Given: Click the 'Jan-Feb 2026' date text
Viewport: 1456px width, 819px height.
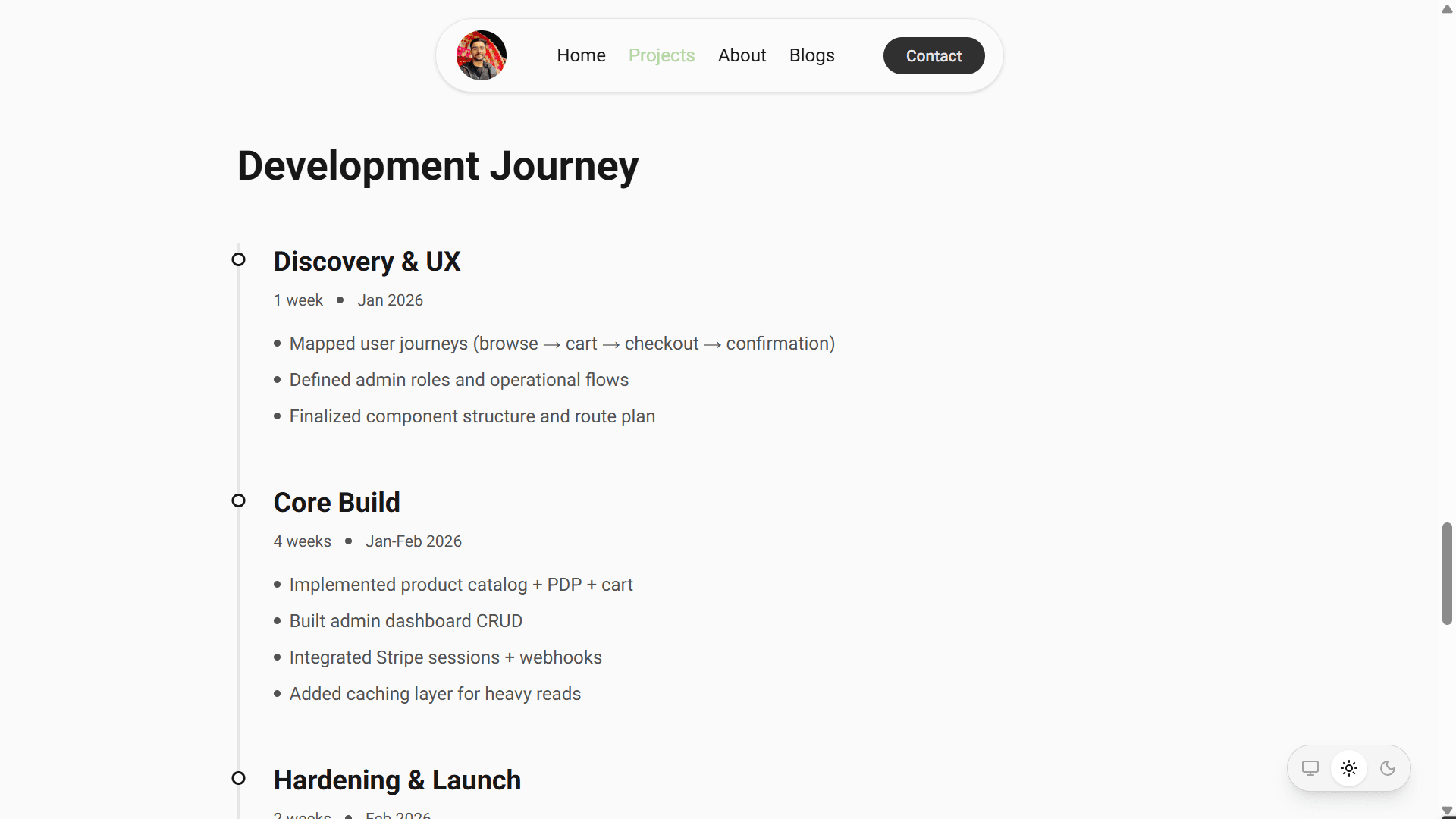Looking at the screenshot, I should click(413, 541).
